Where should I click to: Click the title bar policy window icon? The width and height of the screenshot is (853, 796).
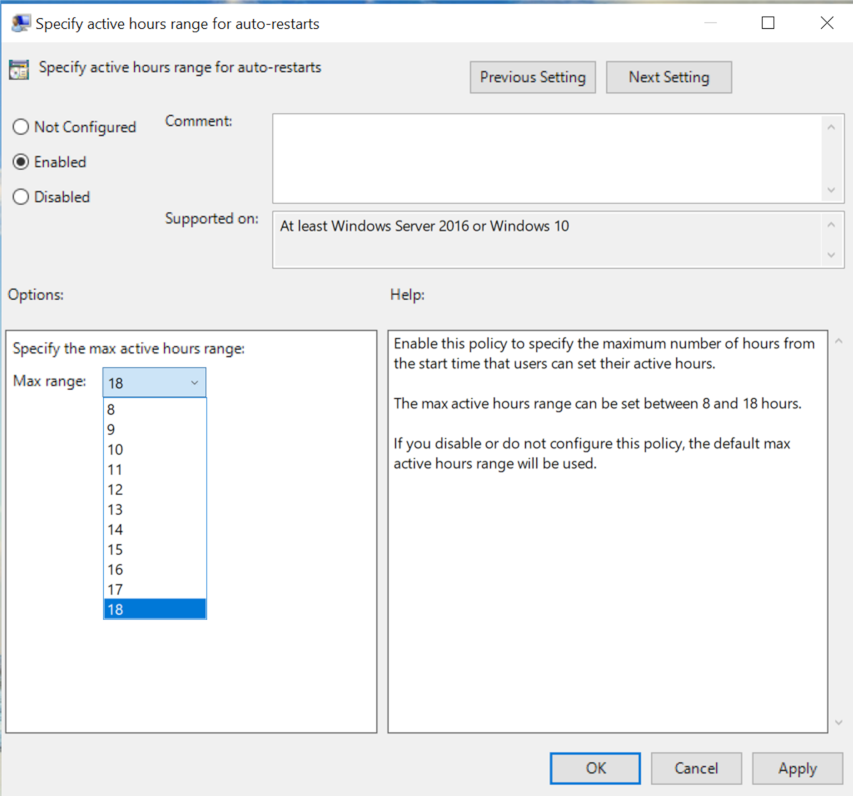(x=21, y=23)
